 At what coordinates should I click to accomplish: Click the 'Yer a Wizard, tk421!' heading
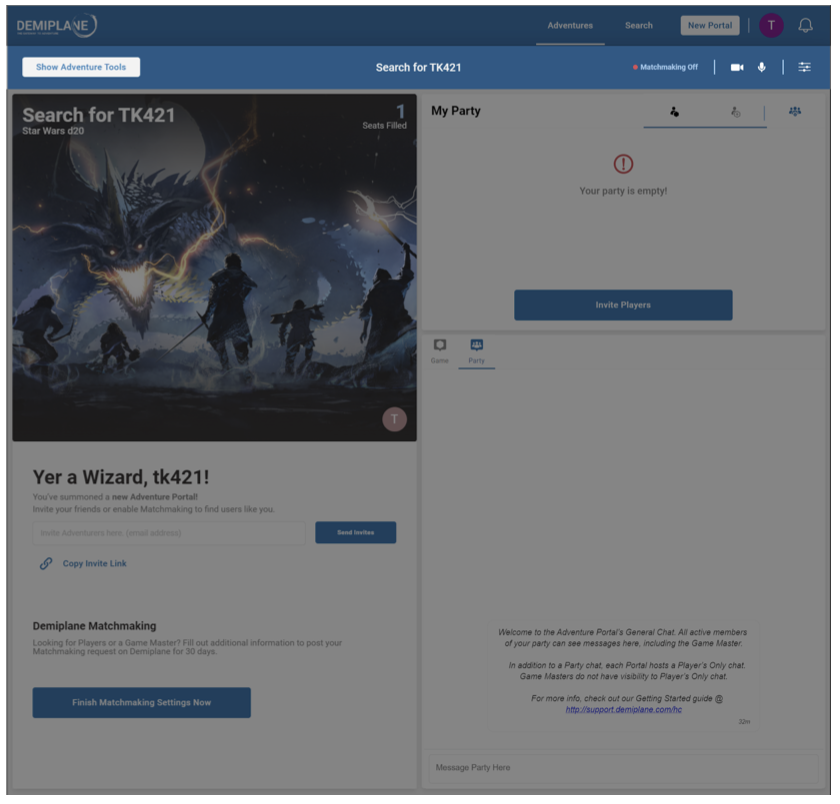click(121, 477)
